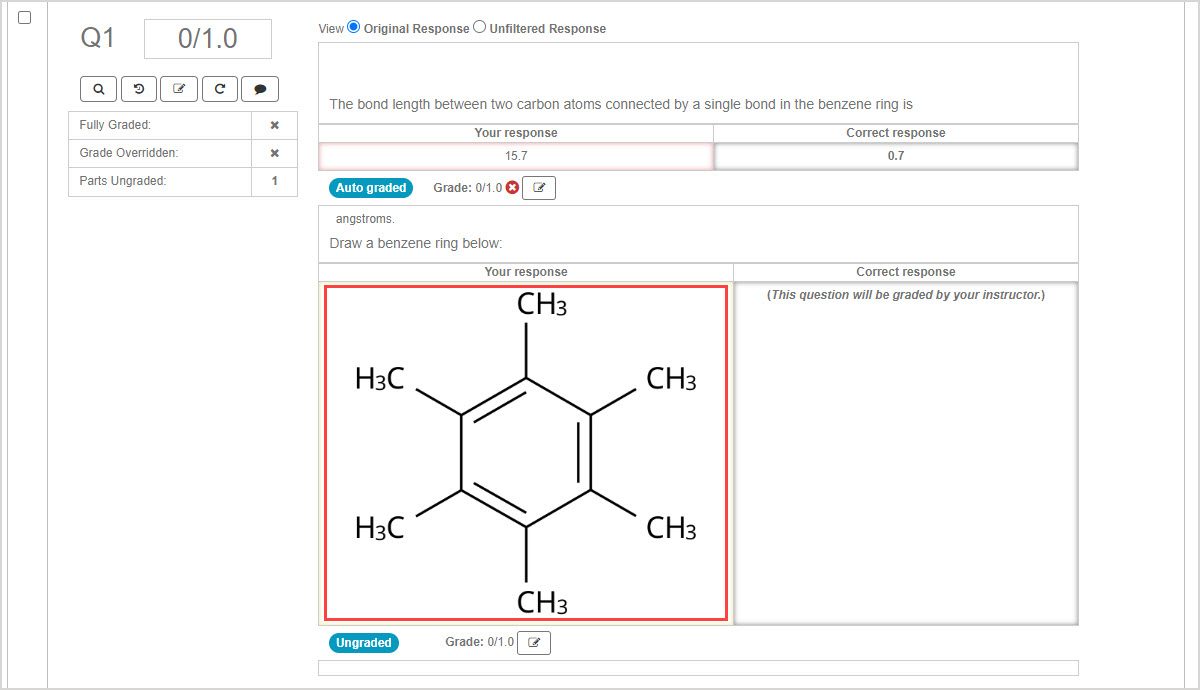Select the revert history icon in Q1 toolbar
This screenshot has width=1200, height=690.
pyautogui.click(x=139, y=88)
